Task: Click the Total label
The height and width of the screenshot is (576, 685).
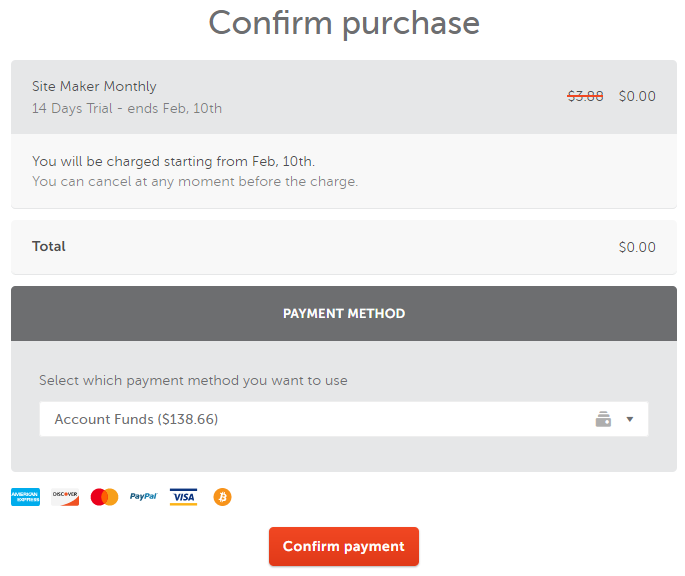Action: coord(49,246)
